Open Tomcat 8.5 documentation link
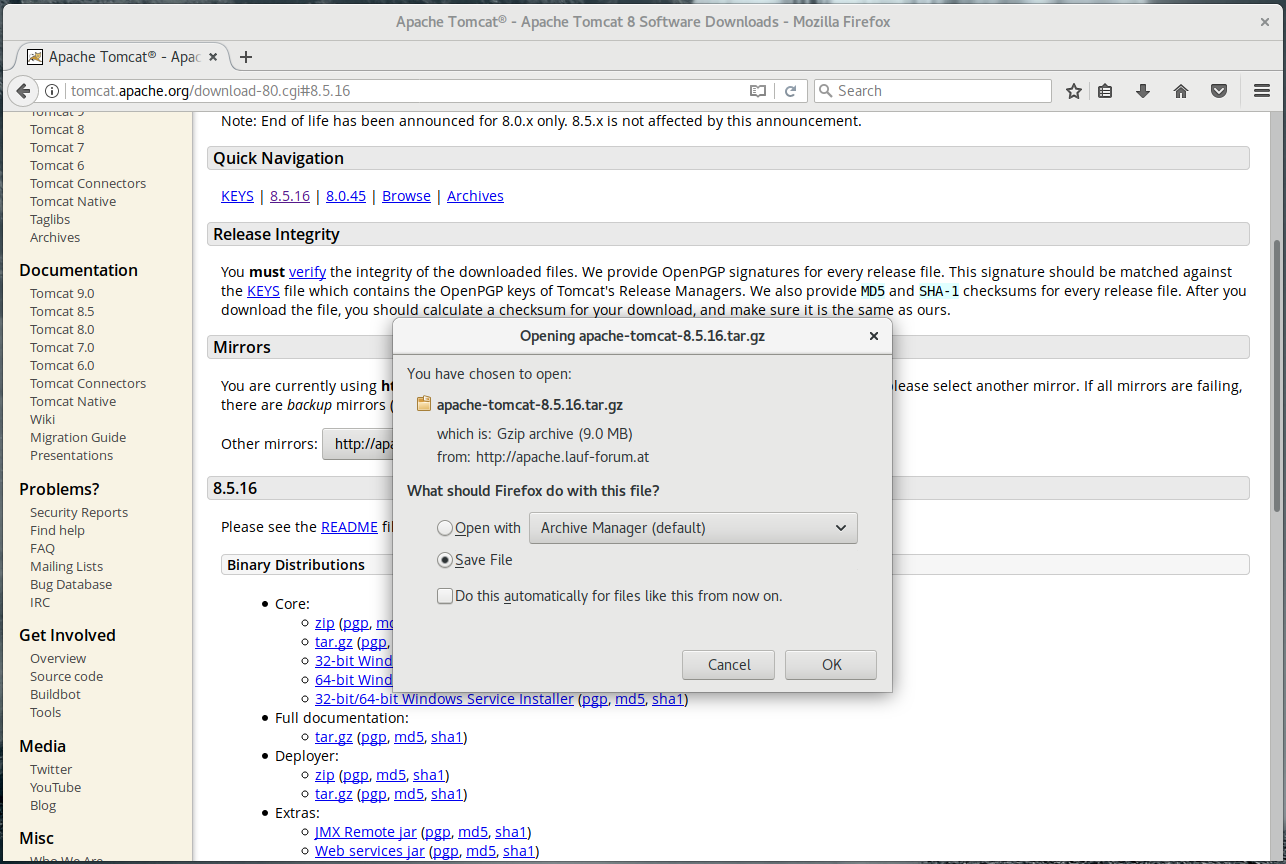The image size is (1286, 864). click(62, 311)
